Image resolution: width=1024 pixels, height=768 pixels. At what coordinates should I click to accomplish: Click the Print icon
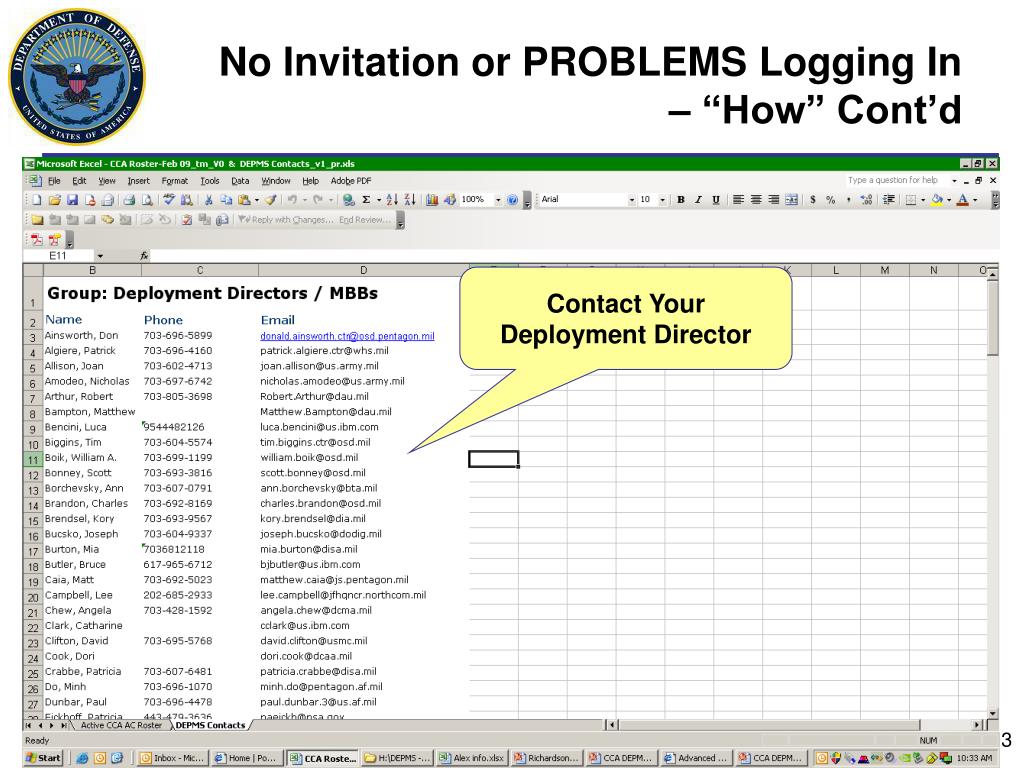pos(129,200)
